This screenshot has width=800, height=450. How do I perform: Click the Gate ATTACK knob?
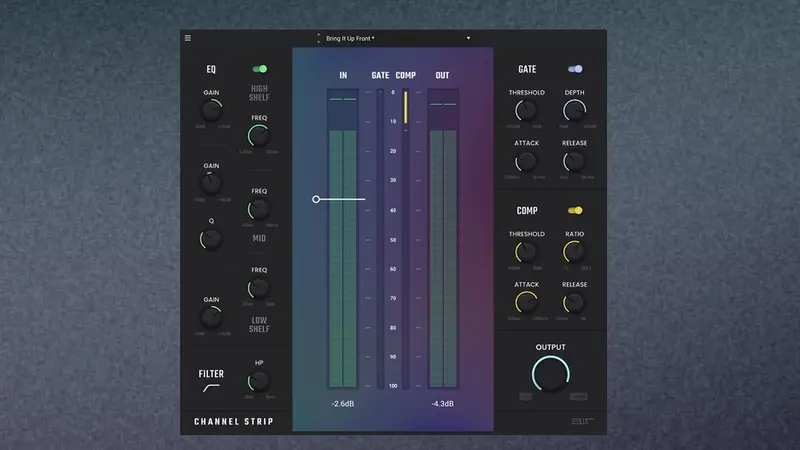pyautogui.click(x=526, y=161)
